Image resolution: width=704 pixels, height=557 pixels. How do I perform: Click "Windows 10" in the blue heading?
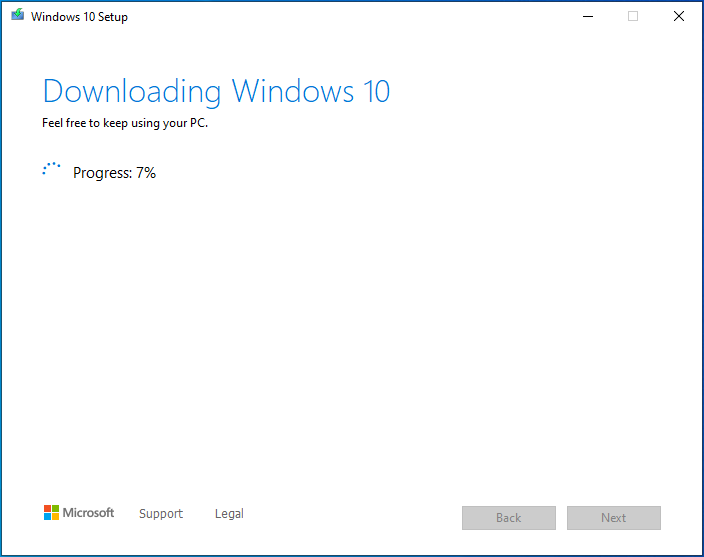[x=311, y=92]
